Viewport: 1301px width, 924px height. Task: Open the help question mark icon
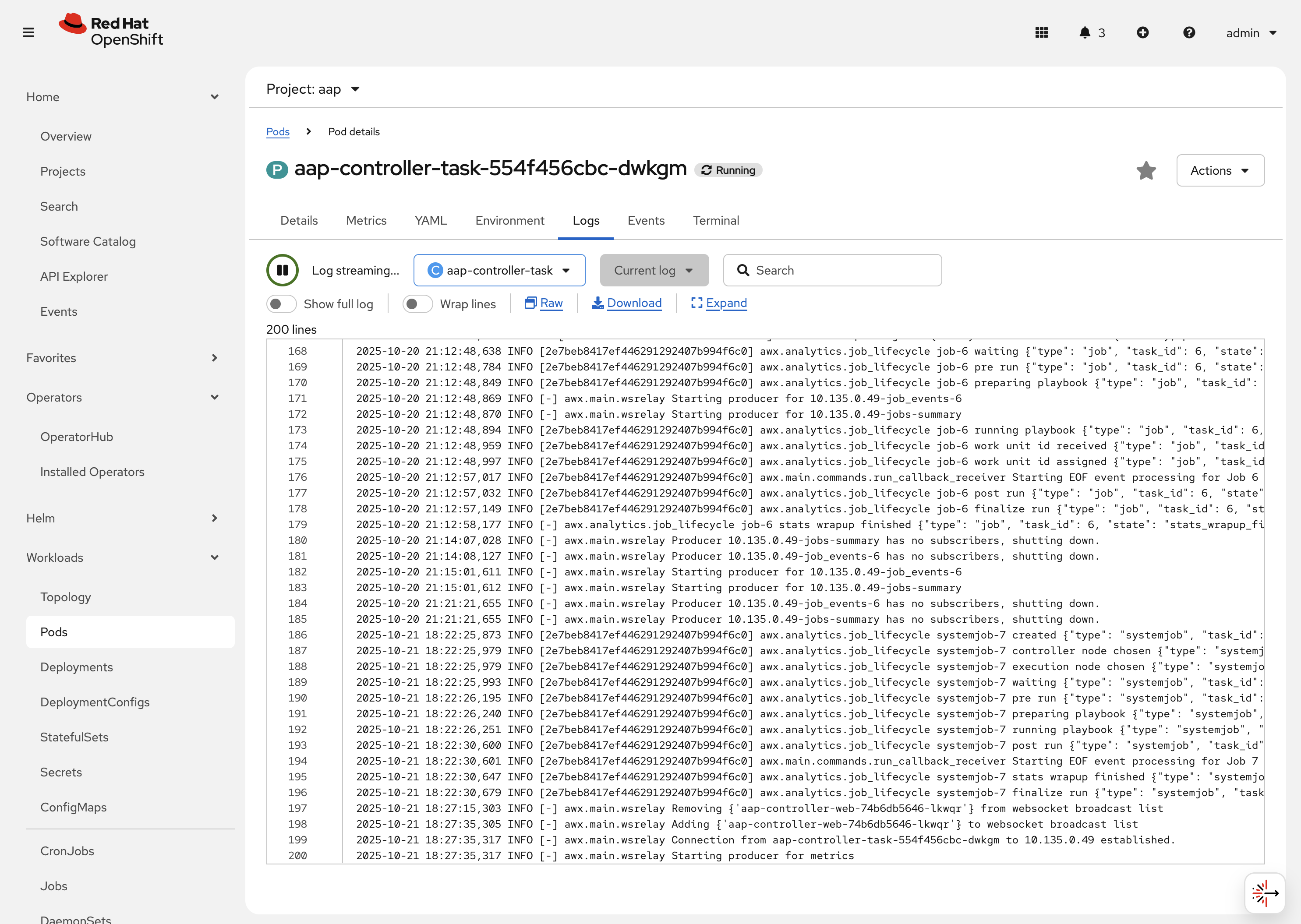click(1189, 32)
